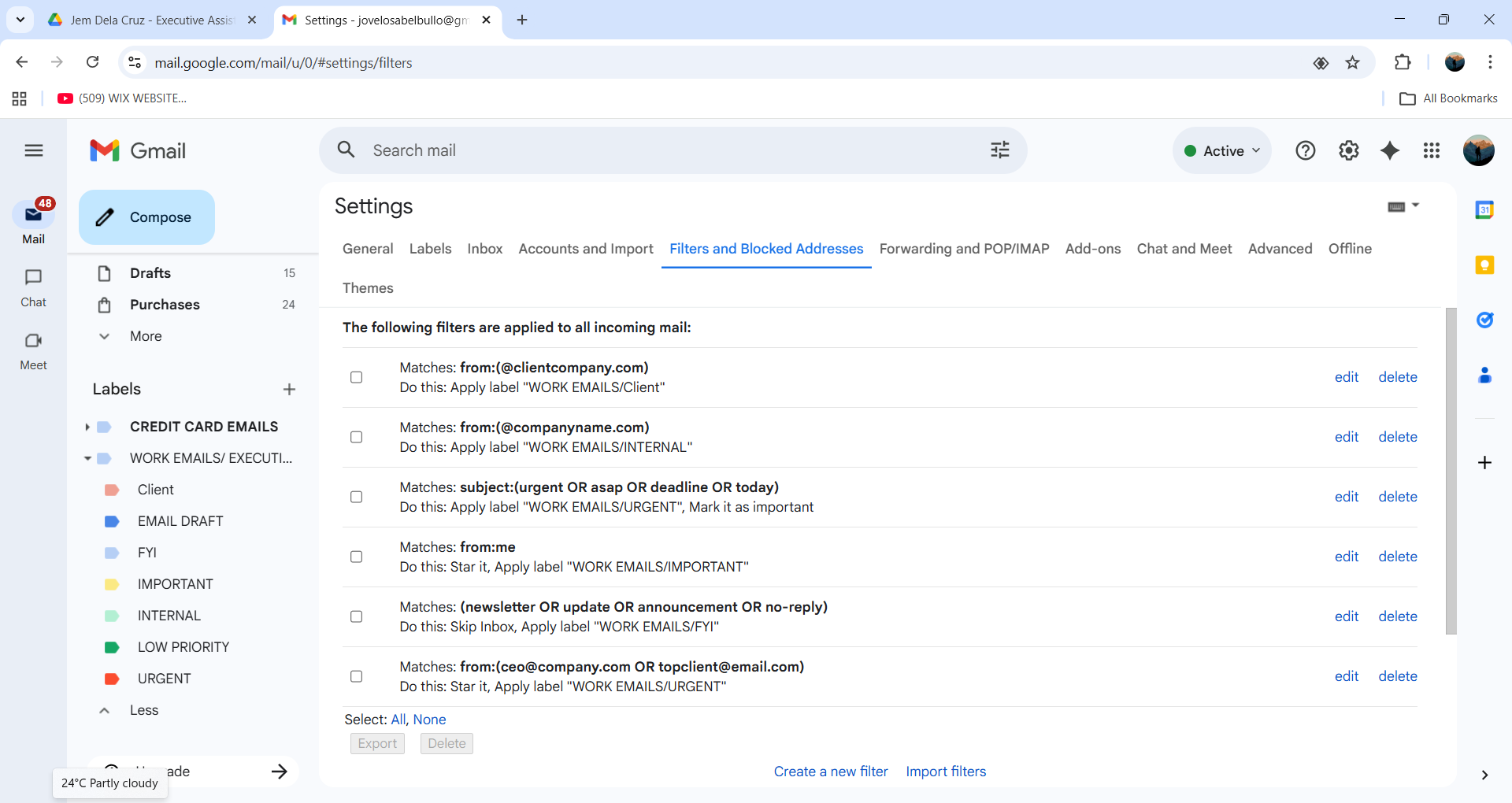
Task: Collapse WORK EMAILS/ EXECUTI... label
Action: pyautogui.click(x=87, y=458)
